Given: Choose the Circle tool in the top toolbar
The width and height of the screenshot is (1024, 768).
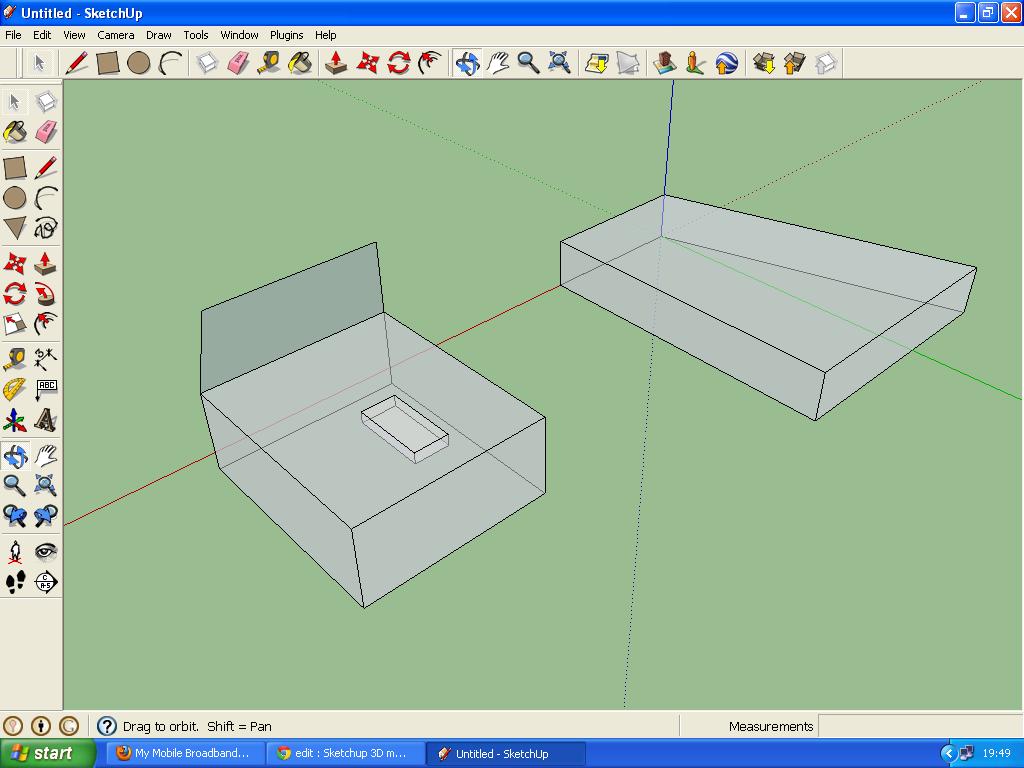Looking at the screenshot, I should [138, 63].
